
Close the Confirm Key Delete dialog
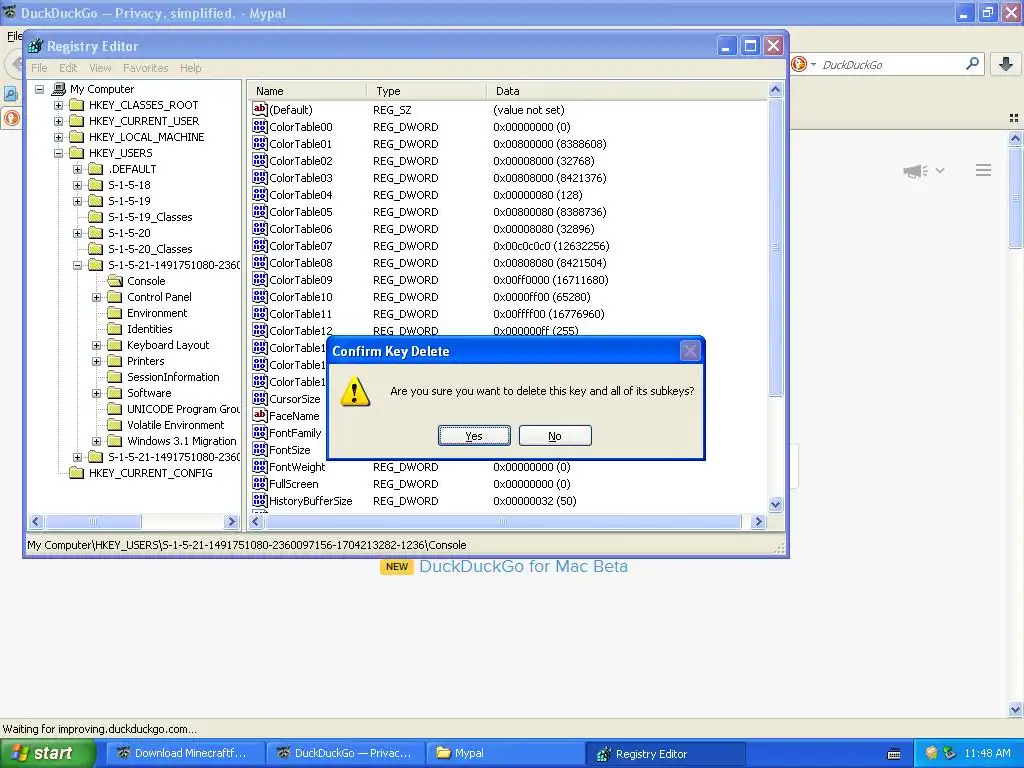pyautogui.click(x=690, y=351)
